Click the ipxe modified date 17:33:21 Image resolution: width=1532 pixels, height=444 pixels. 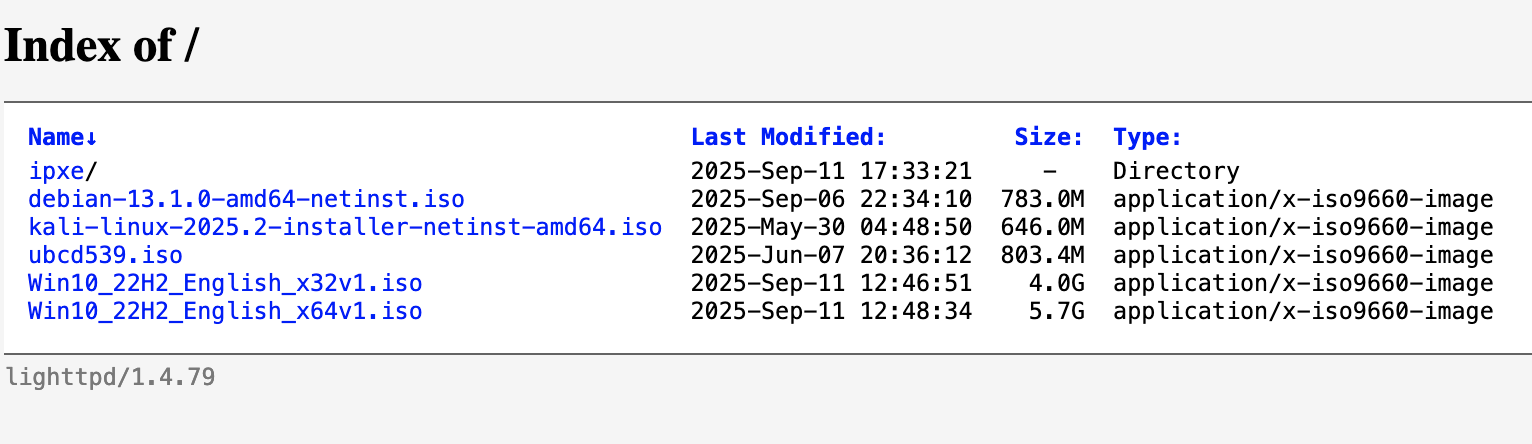(831, 171)
